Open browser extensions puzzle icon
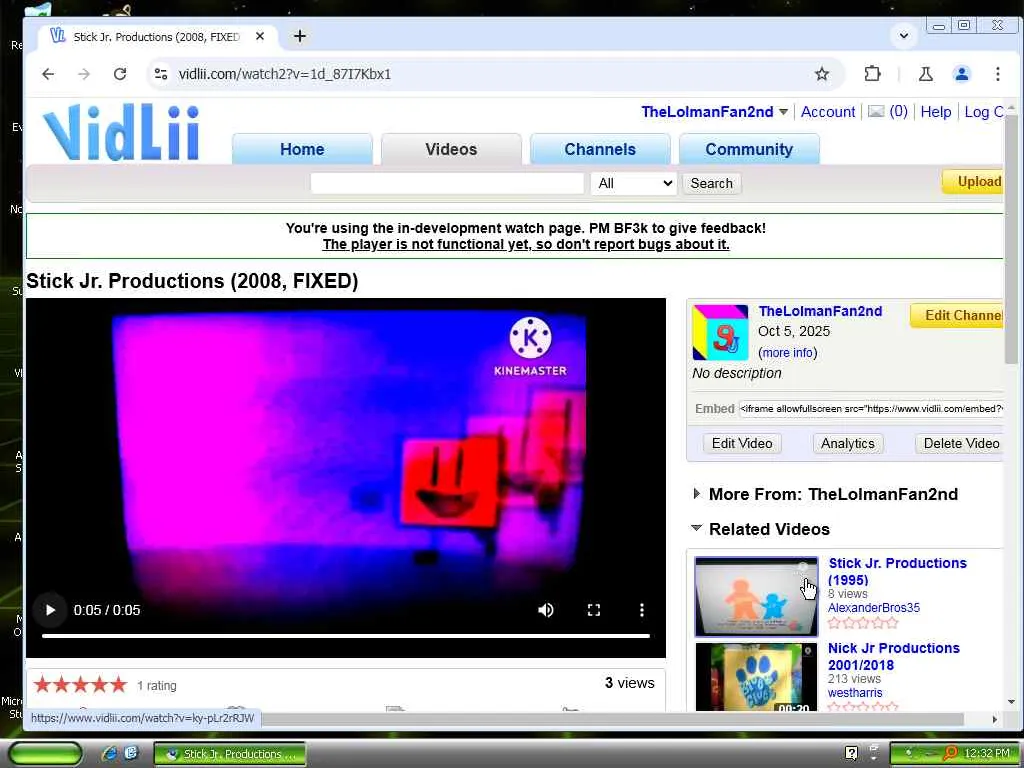Screen dimensions: 1024x768 872,74
